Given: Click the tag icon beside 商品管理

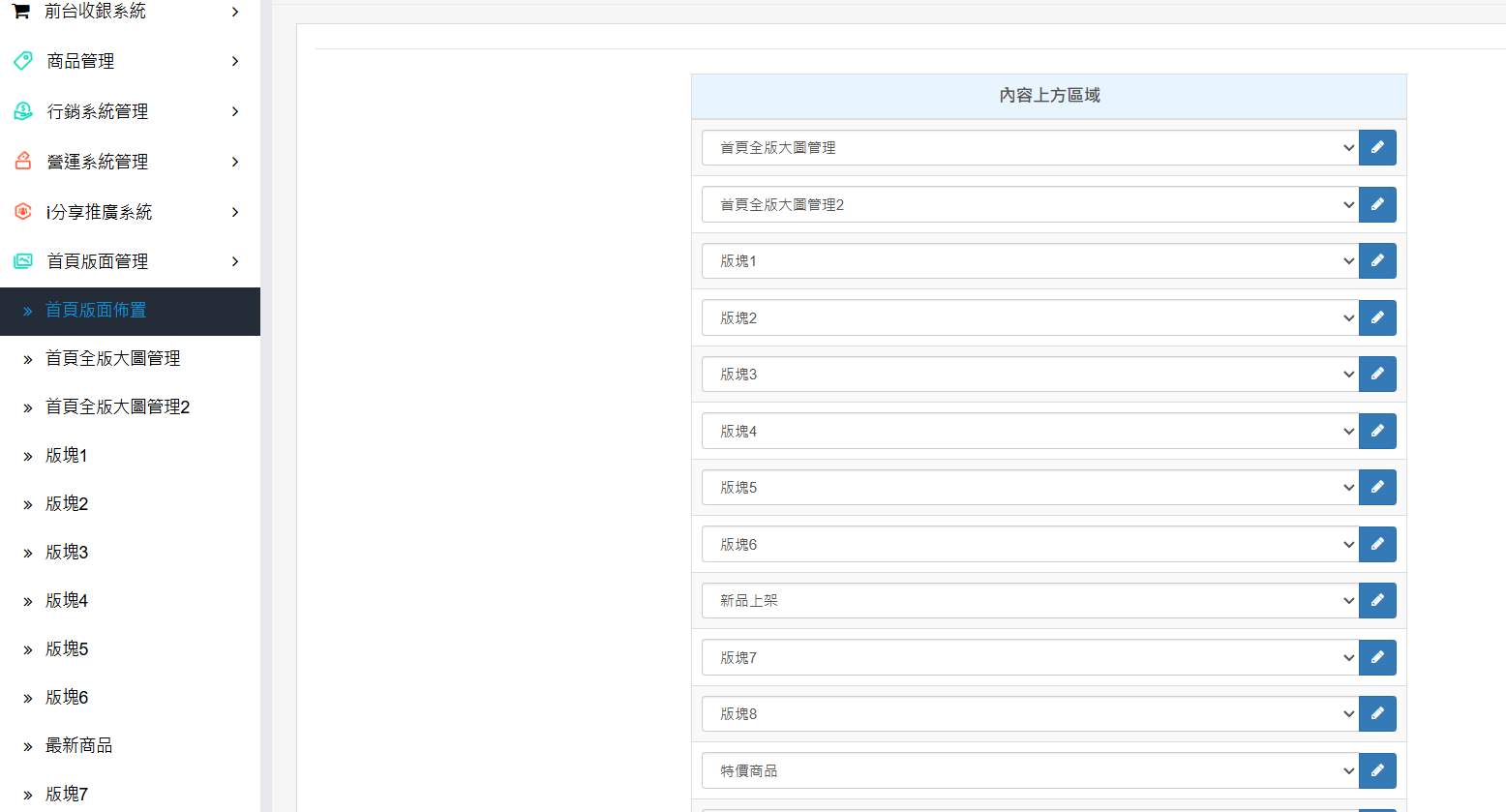Looking at the screenshot, I should click(23, 61).
